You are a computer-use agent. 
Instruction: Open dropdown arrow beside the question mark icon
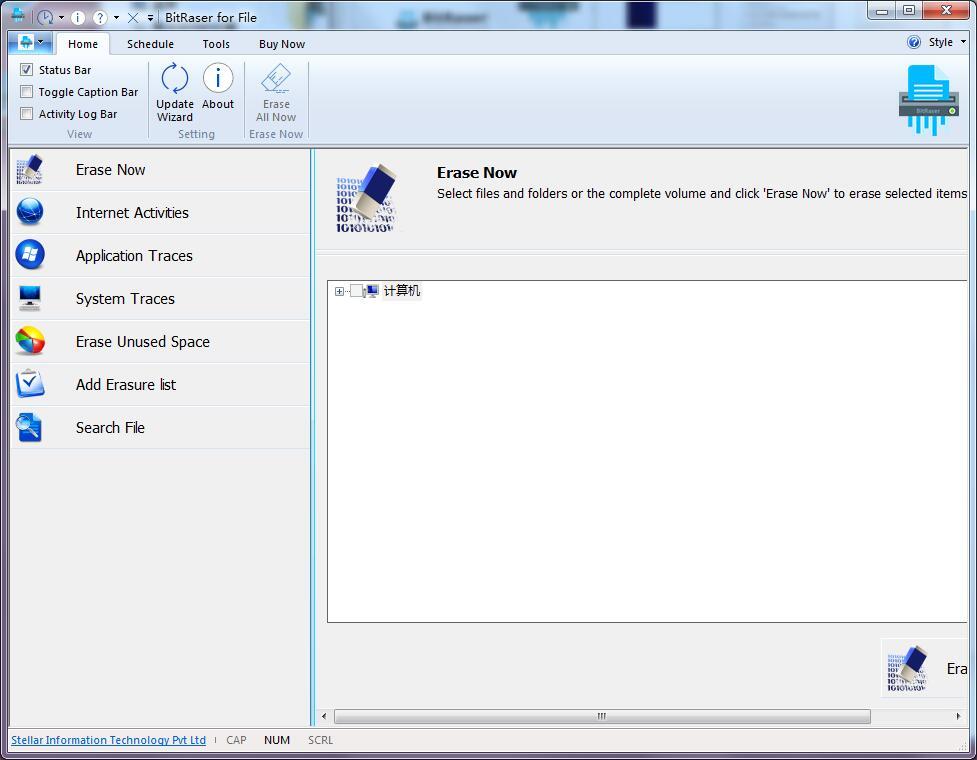click(116, 18)
